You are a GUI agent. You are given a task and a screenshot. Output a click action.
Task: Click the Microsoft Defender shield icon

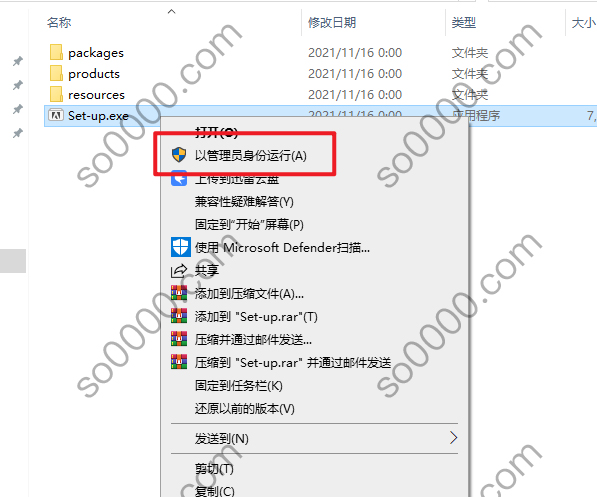point(180,247)
